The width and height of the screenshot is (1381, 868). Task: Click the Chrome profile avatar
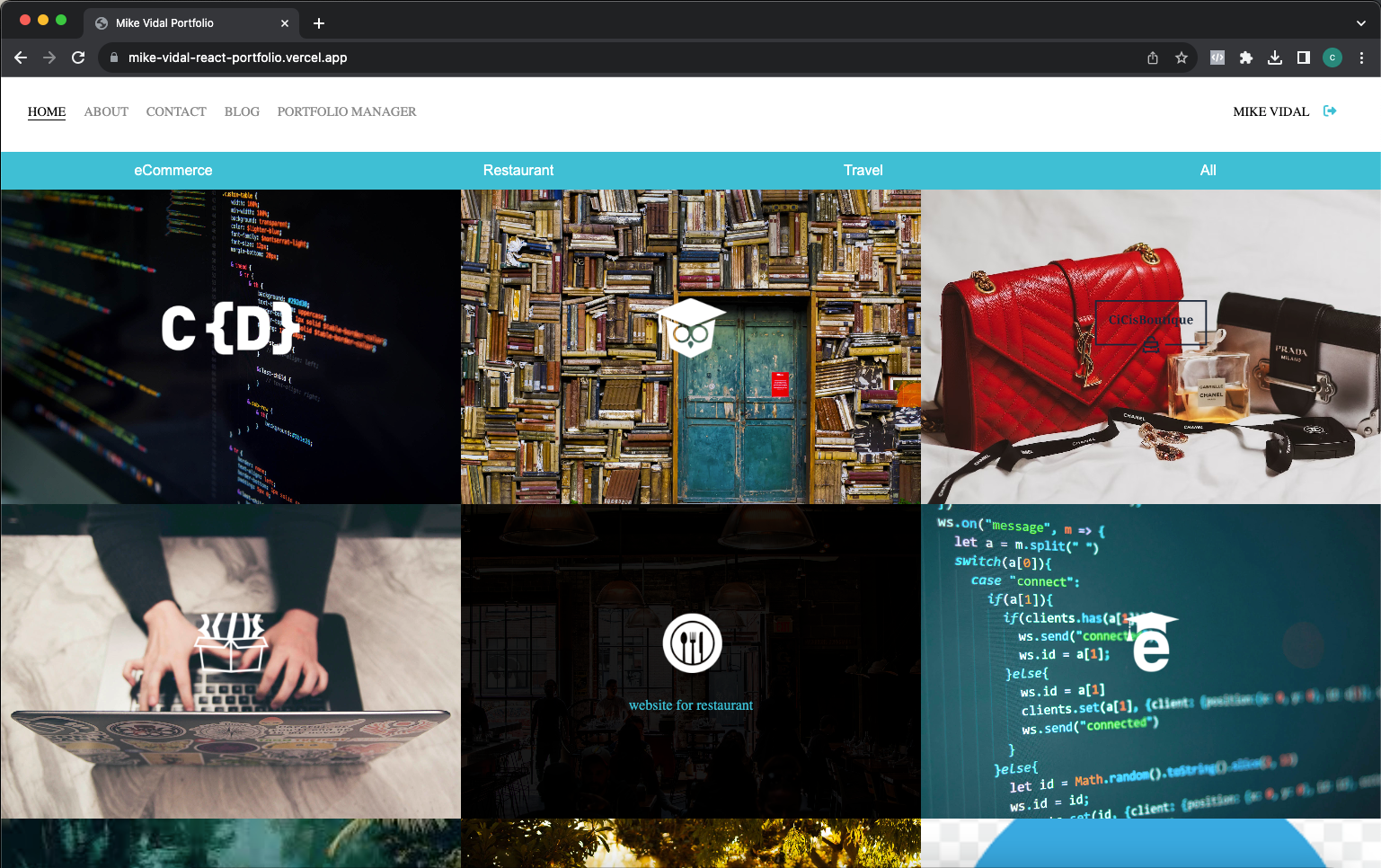coord(1332,57)
